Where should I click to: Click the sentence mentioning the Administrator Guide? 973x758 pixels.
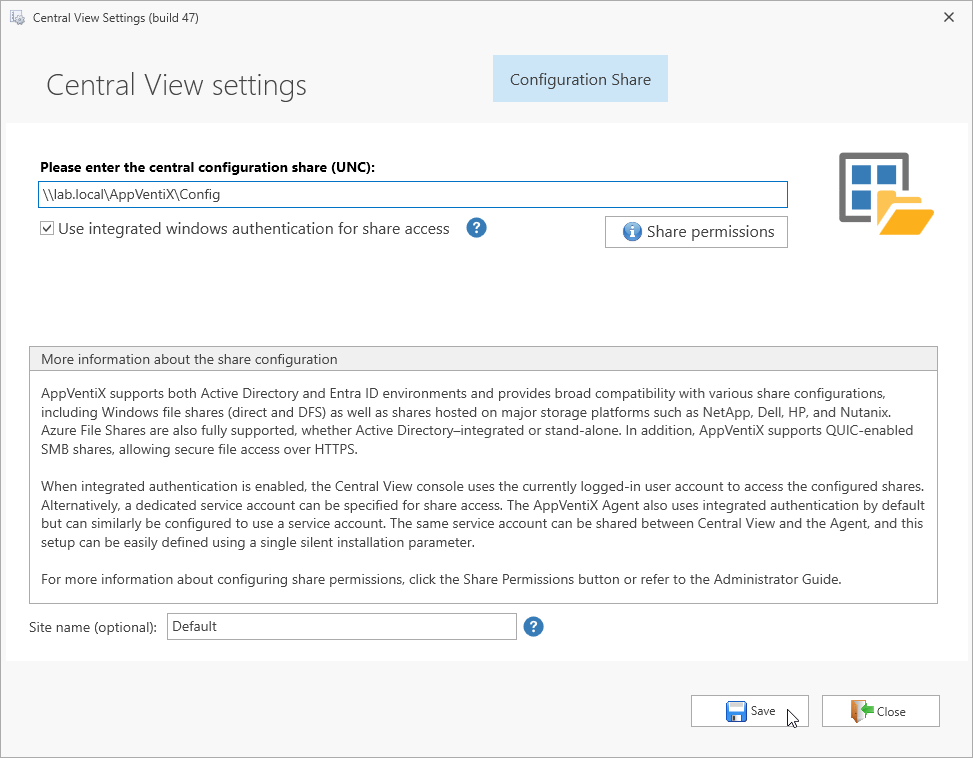click(x=441, y=579)
